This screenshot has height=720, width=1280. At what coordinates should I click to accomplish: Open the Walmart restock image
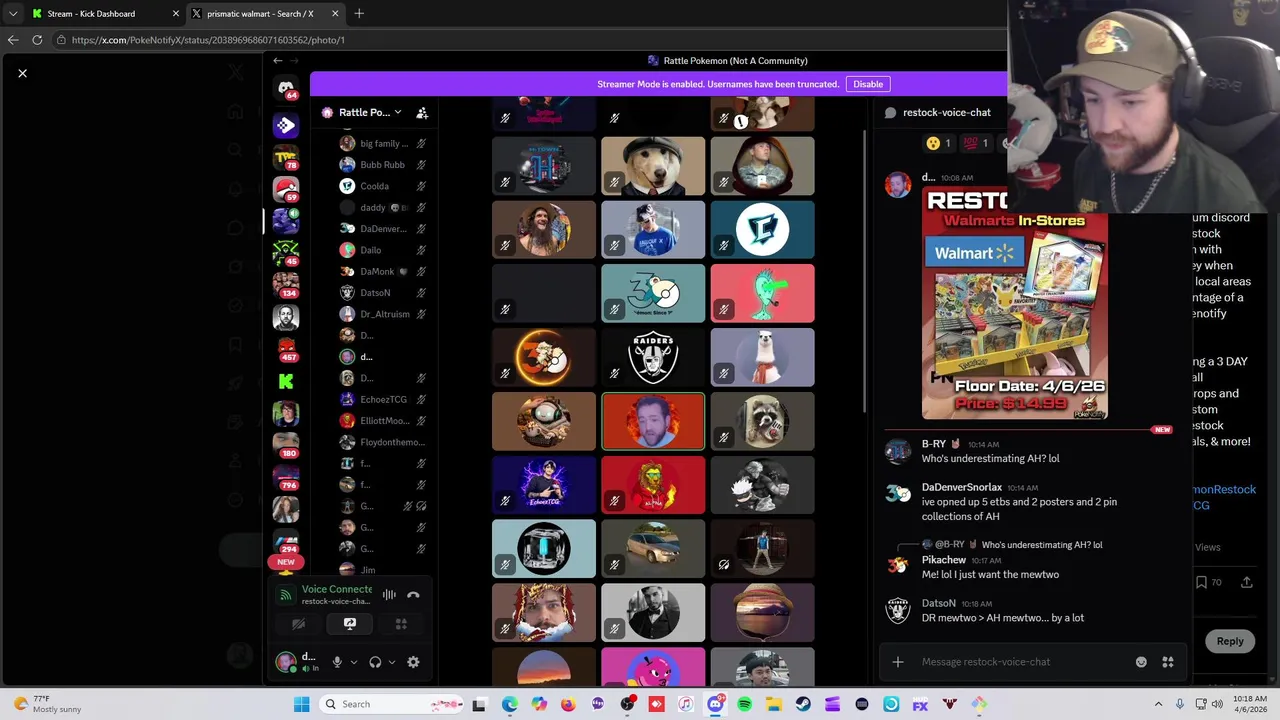pos(1014,303)
